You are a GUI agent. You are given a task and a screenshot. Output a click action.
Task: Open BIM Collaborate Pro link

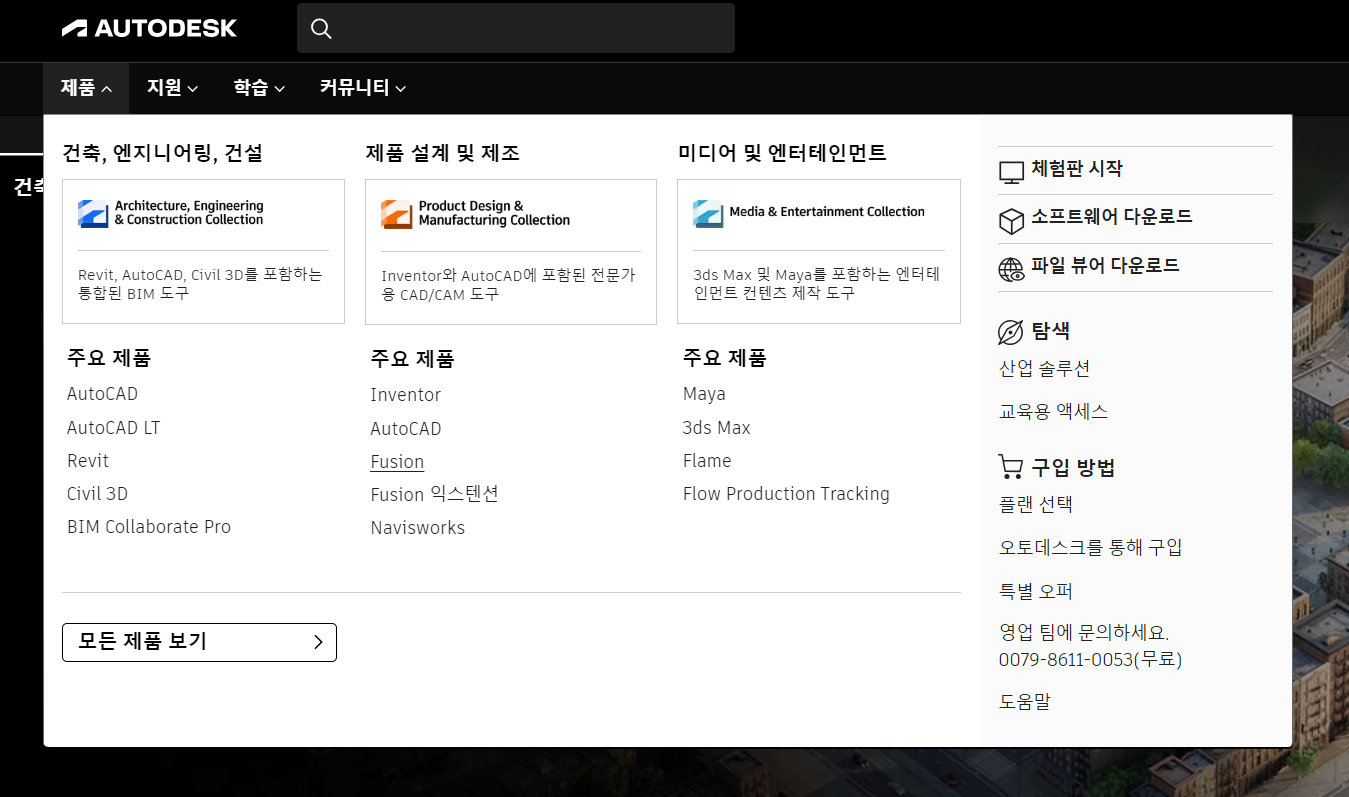(x=149, y=527)
